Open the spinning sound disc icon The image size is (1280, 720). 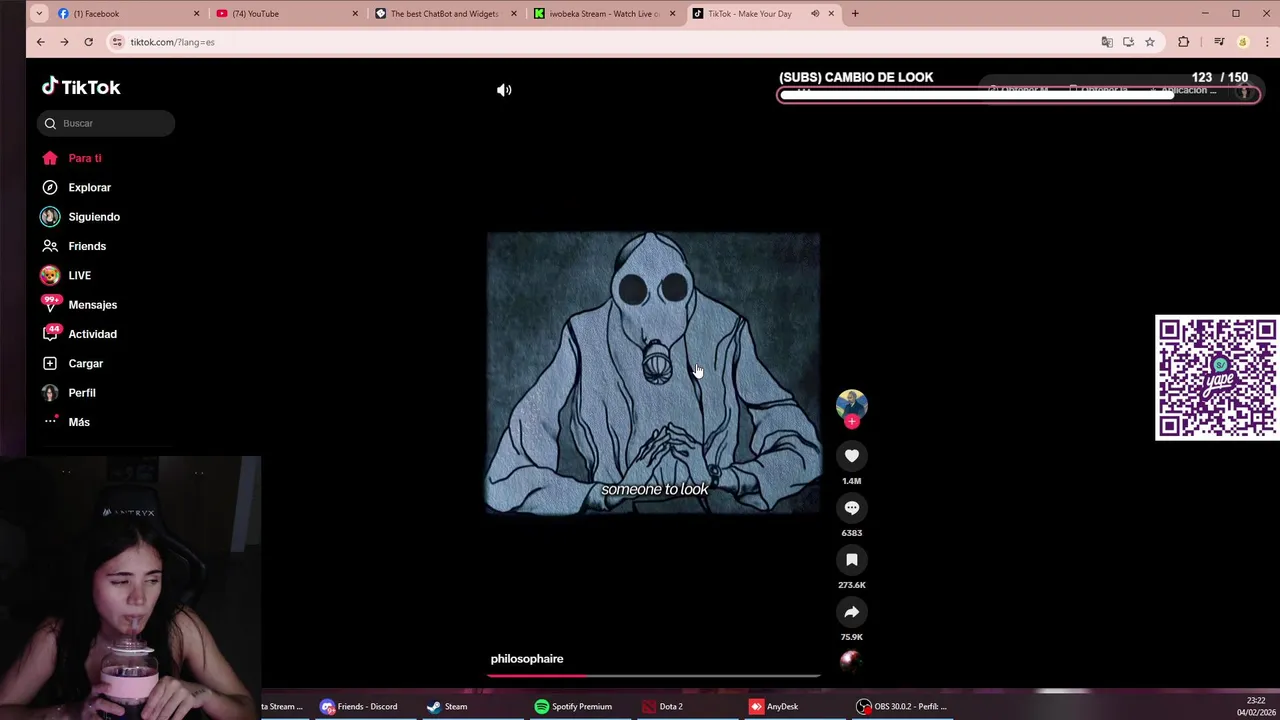coord(850,660)
